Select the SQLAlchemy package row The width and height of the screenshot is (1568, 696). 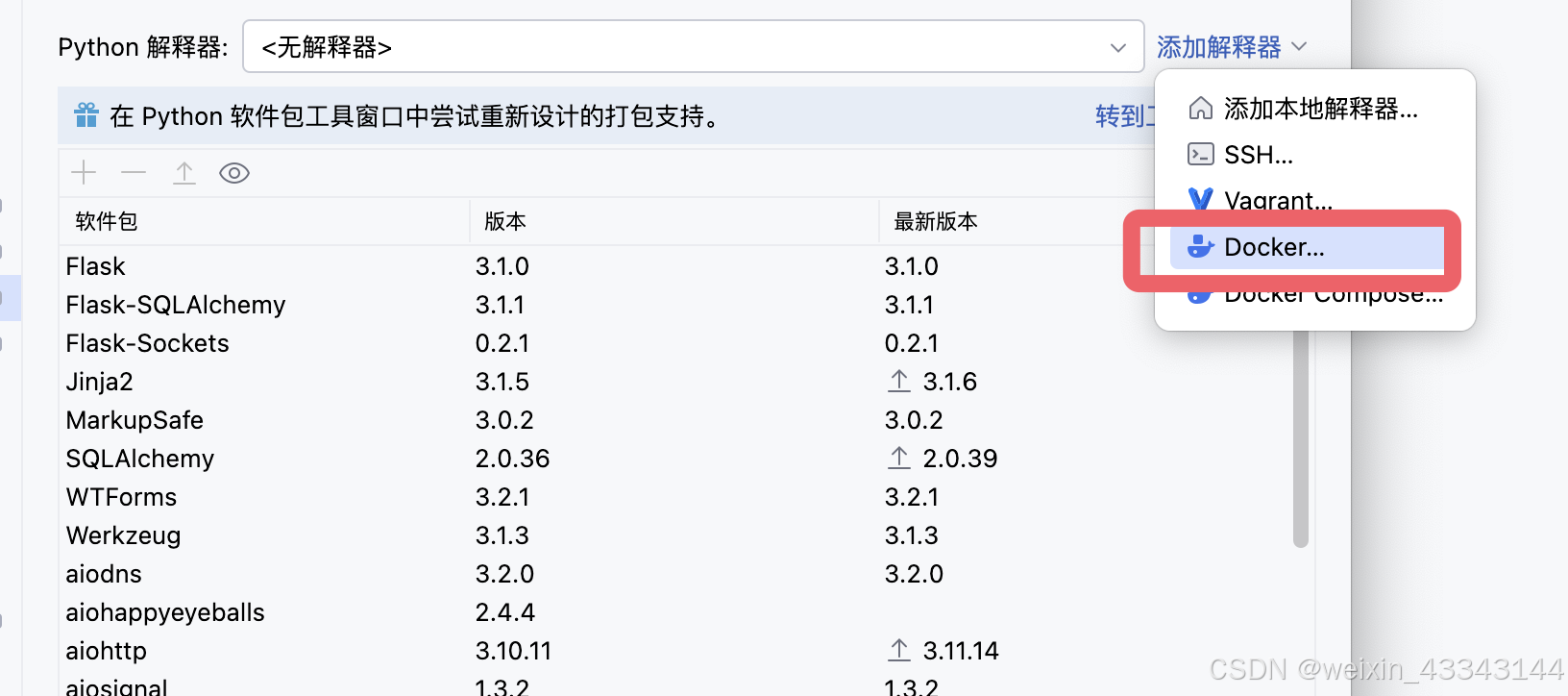pyautogui.click(x=675, y=459)
